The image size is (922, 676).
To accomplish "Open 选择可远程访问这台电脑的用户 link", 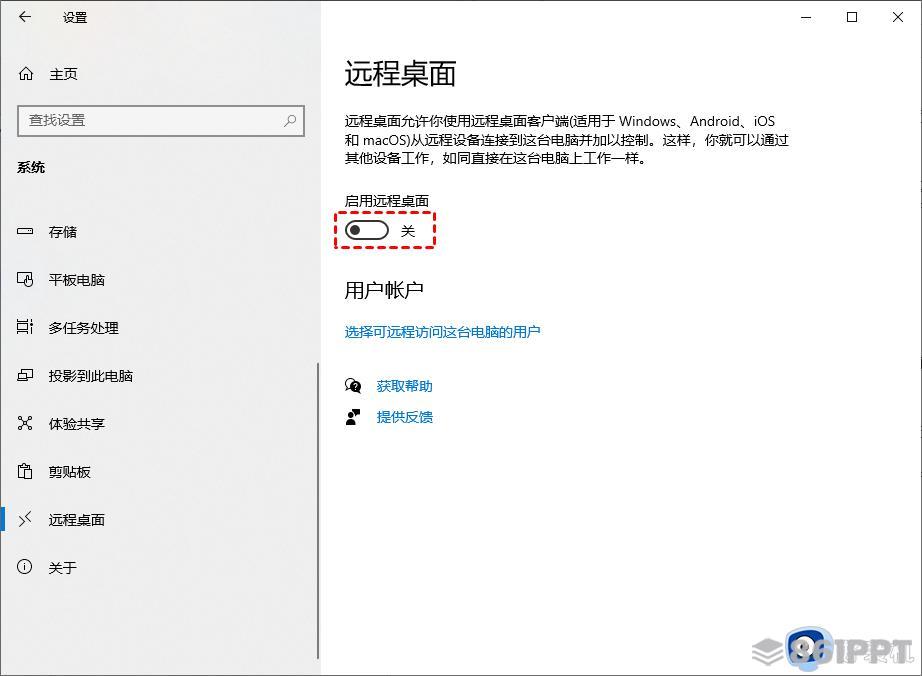I will click(442, 332).
